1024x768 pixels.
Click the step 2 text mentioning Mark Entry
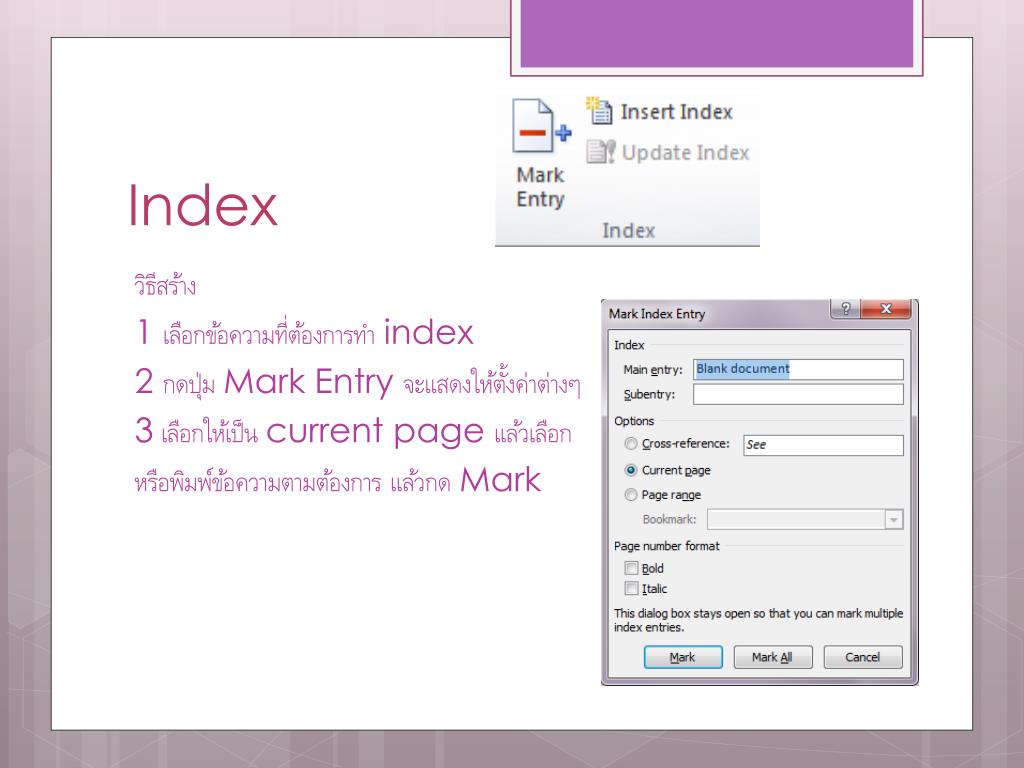(x=358, y=383)
